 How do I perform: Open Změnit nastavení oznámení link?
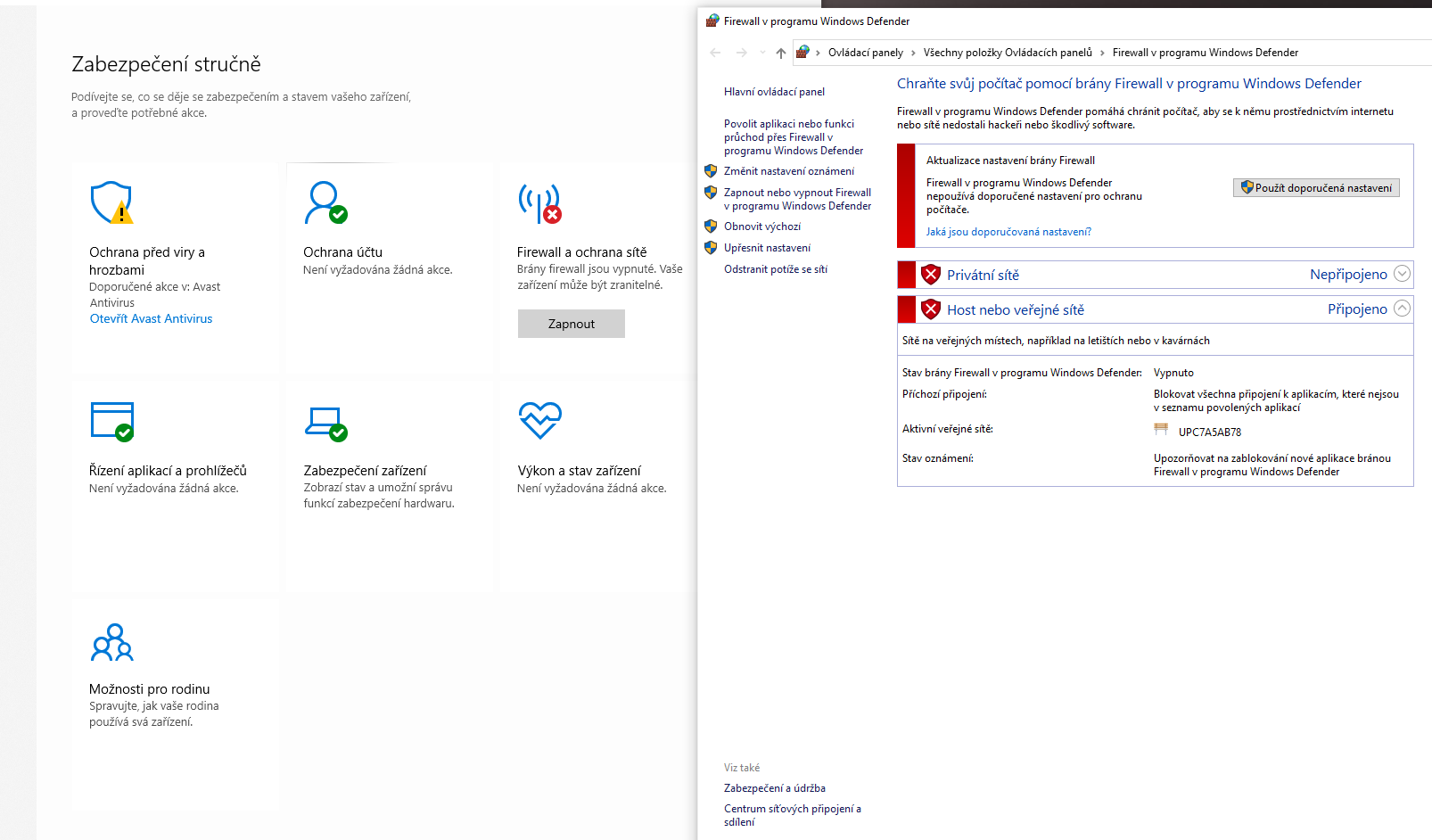pos(789,171)
